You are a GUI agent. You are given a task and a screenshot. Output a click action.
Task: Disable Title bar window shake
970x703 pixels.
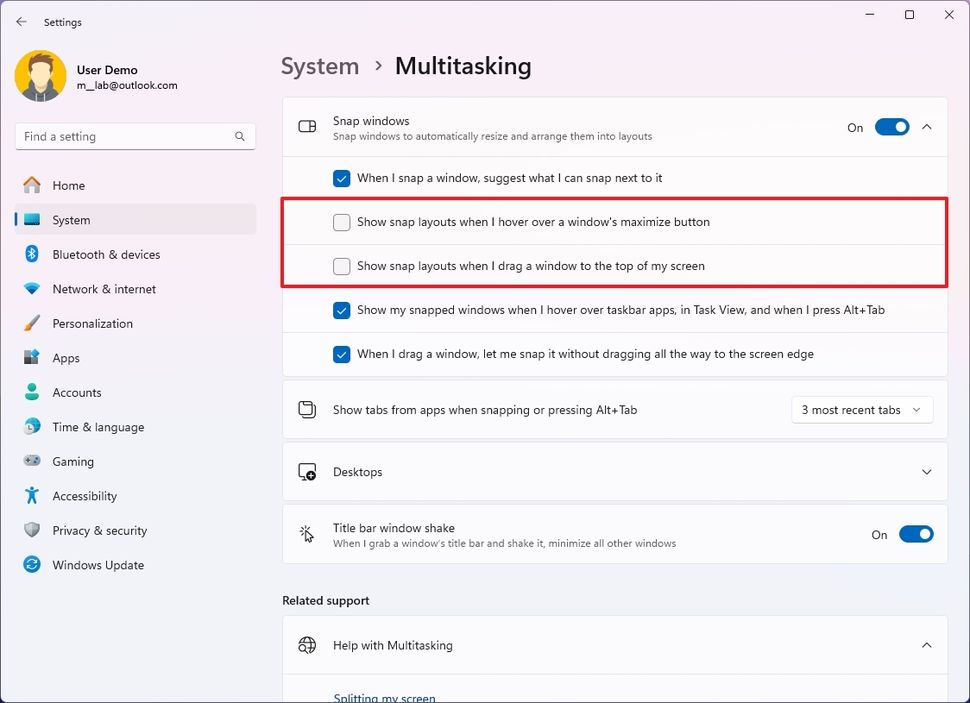pos(916,534)
